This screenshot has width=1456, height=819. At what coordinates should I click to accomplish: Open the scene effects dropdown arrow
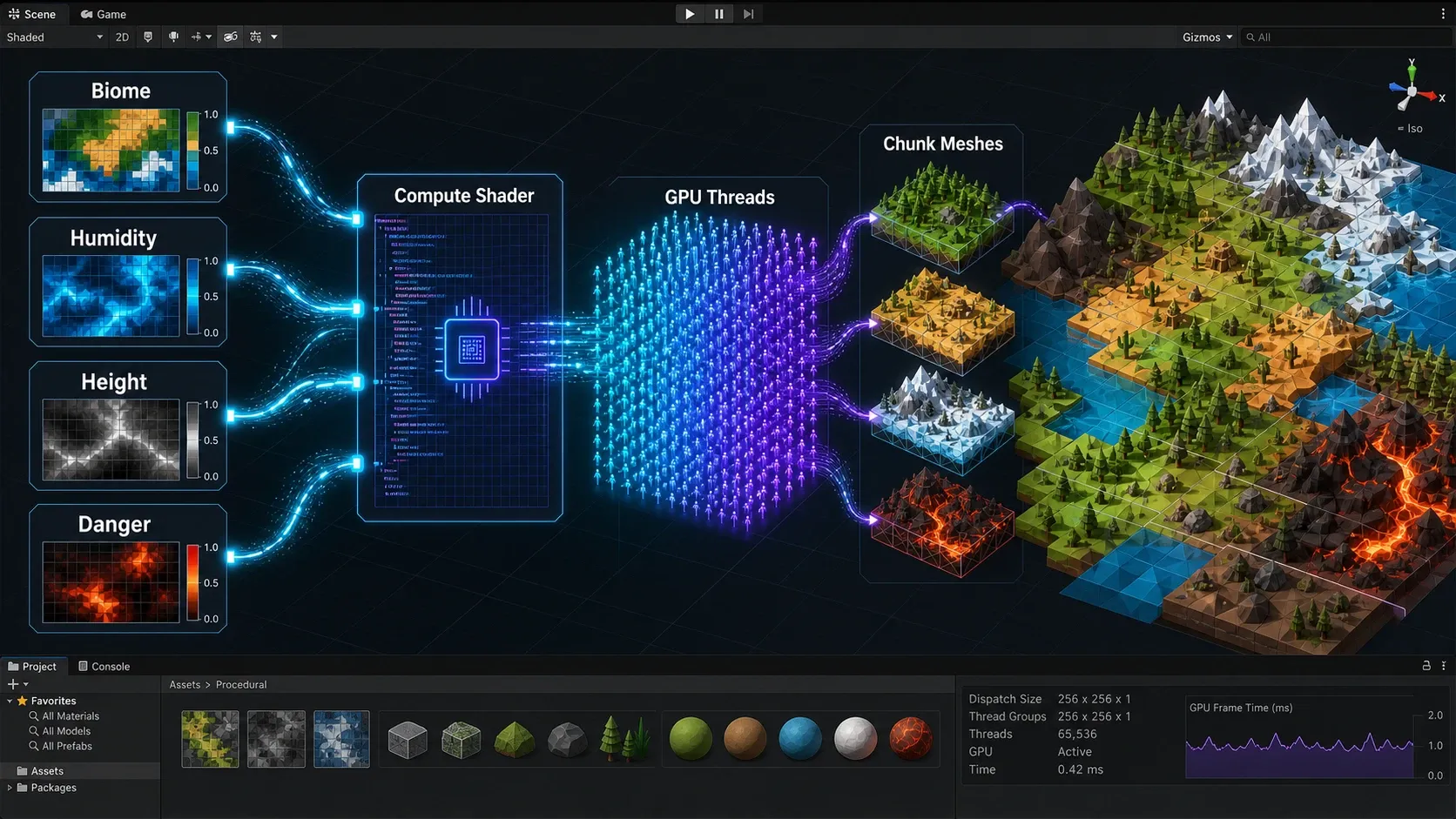208,37
